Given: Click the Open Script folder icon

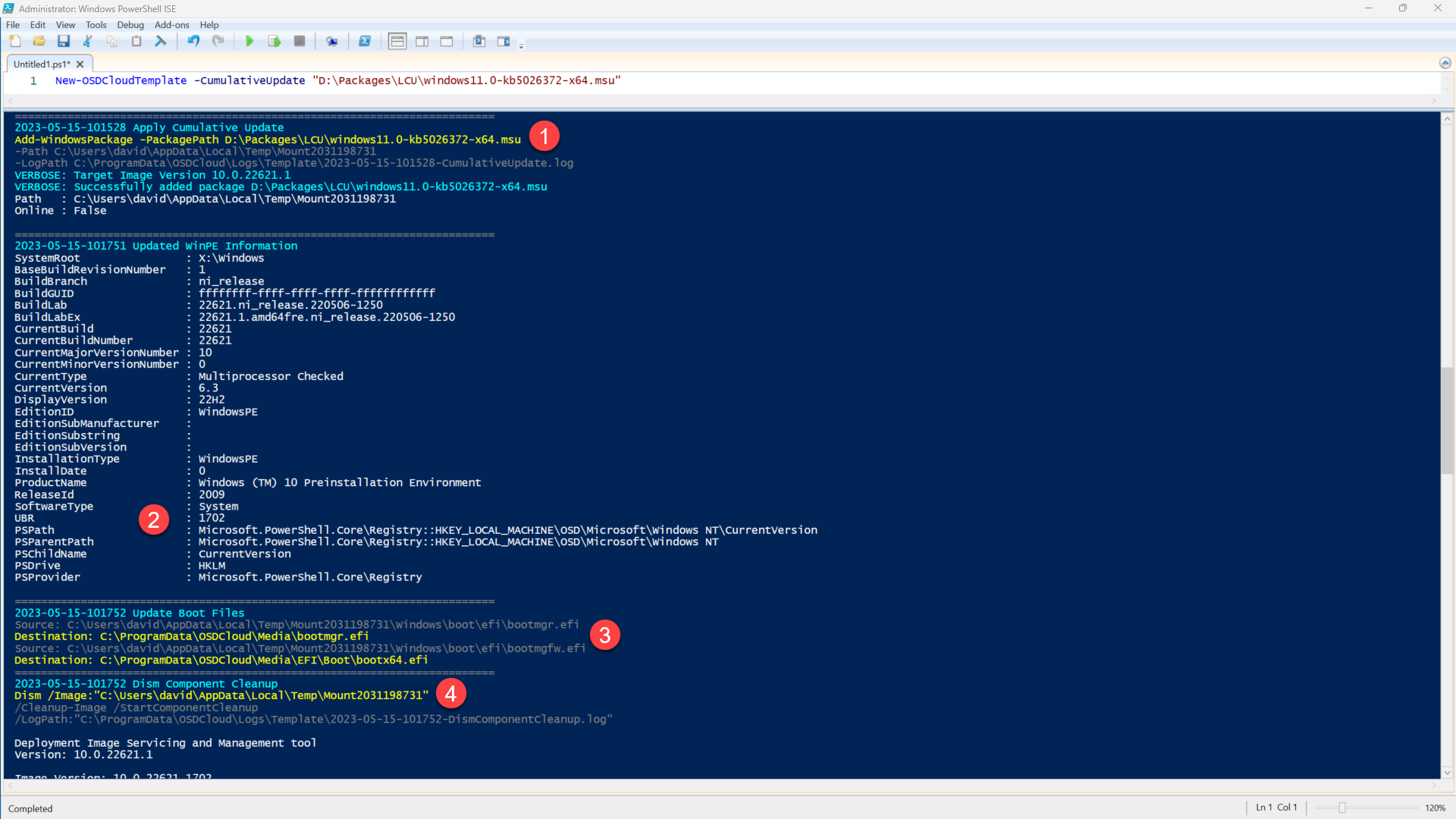Looking at the screenshot, I should [39, 42].
